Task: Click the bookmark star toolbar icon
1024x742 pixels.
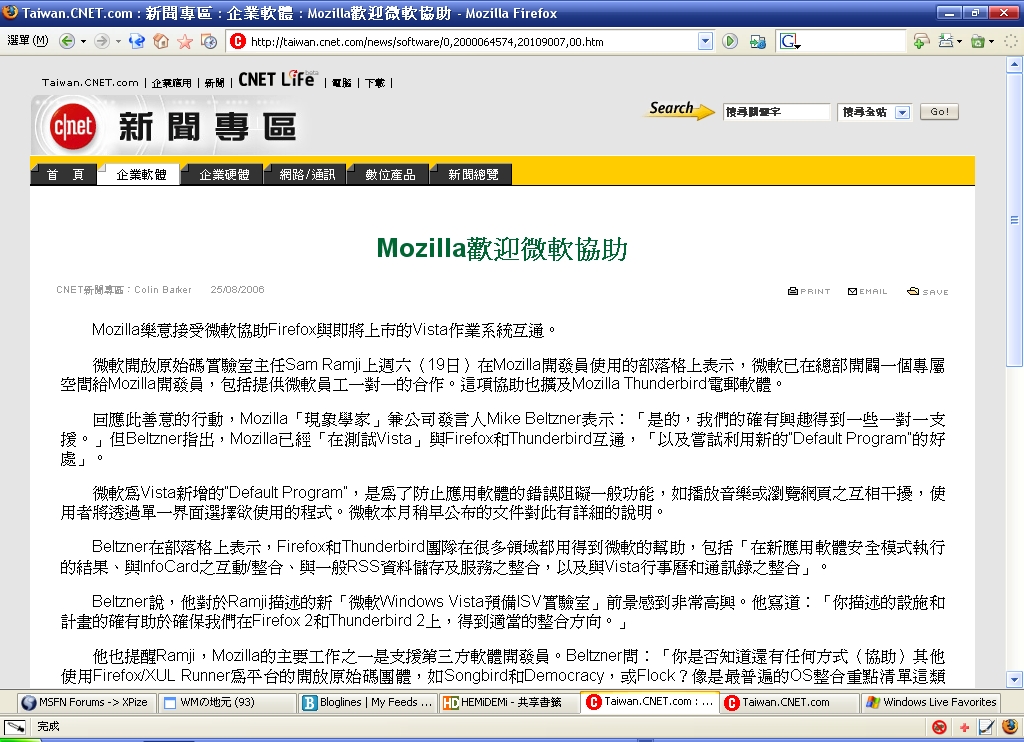Action: (x=185, y=41)
